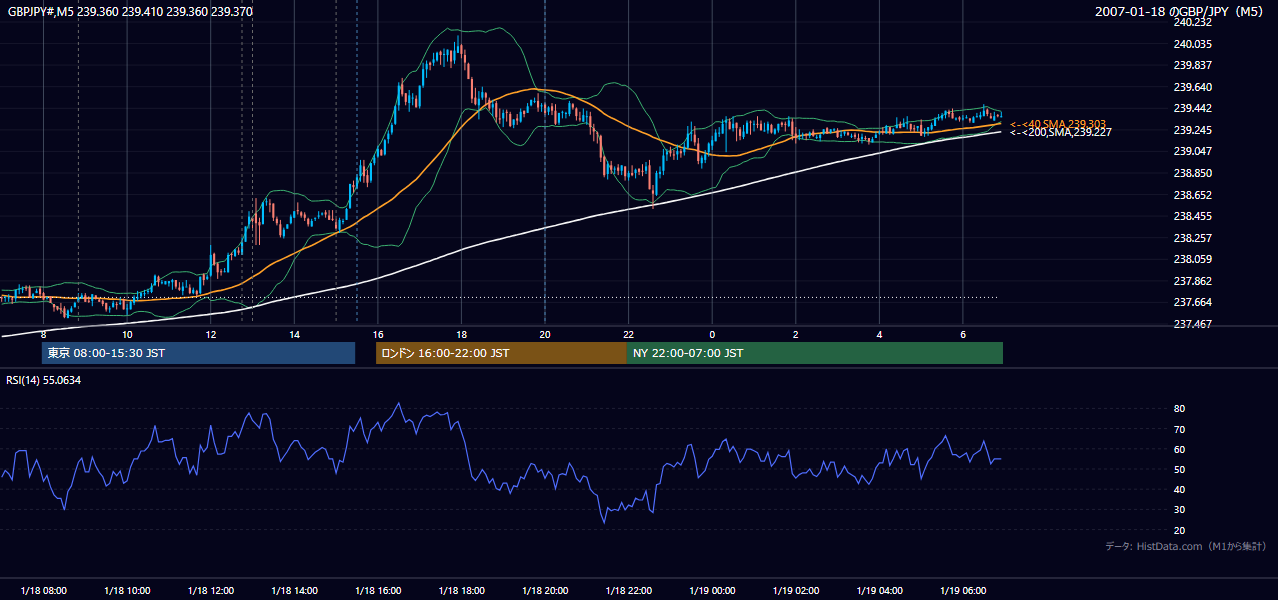Click bottom time label 1/18 08:00

click(x=43, y=591)
